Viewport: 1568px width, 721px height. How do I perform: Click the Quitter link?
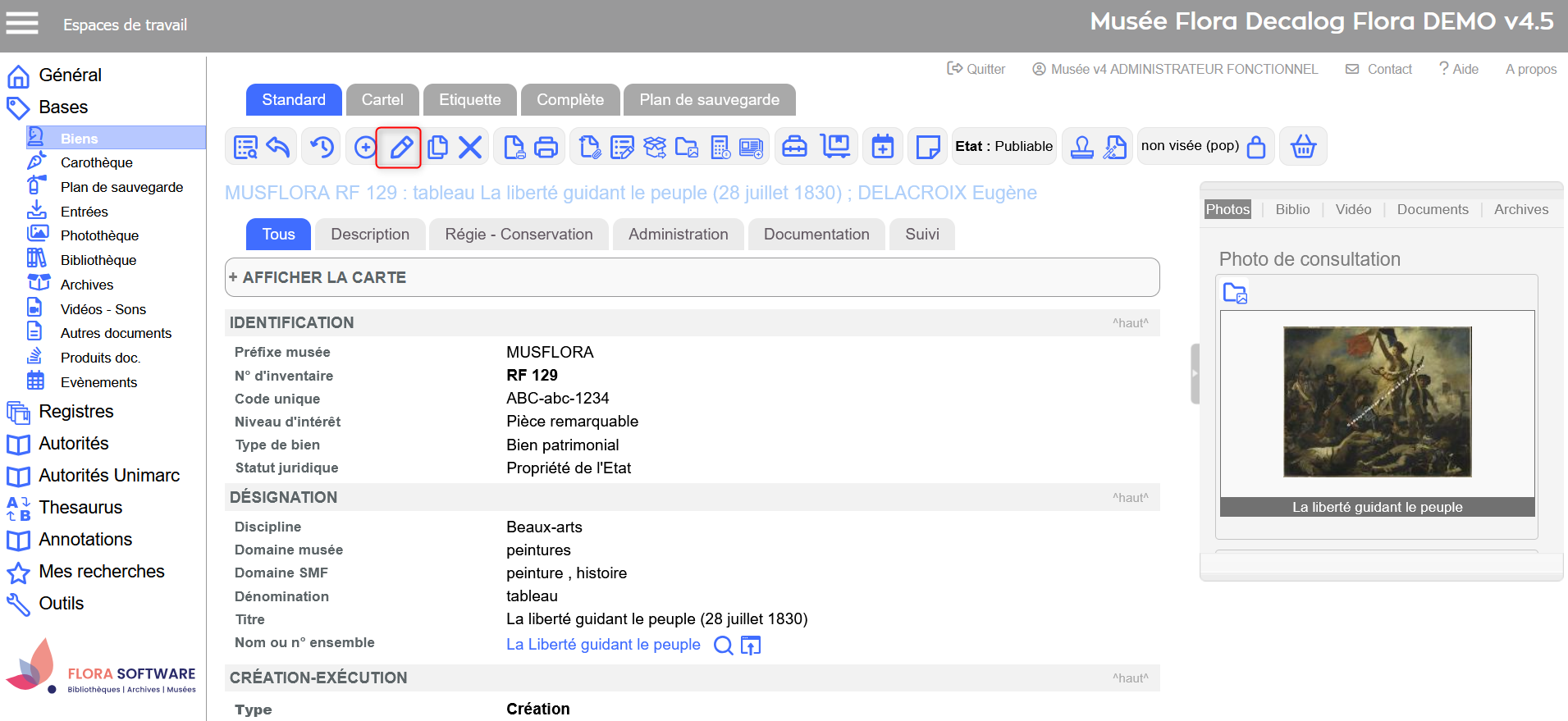(976, 69)
